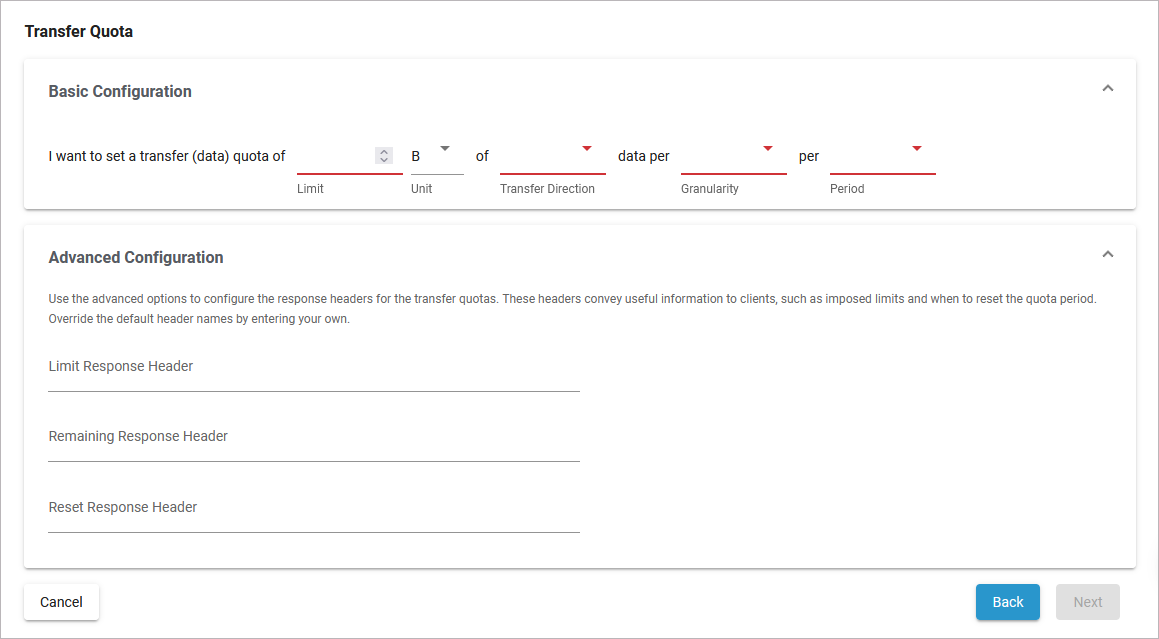Focus the Limit number input

coord(335,157)
